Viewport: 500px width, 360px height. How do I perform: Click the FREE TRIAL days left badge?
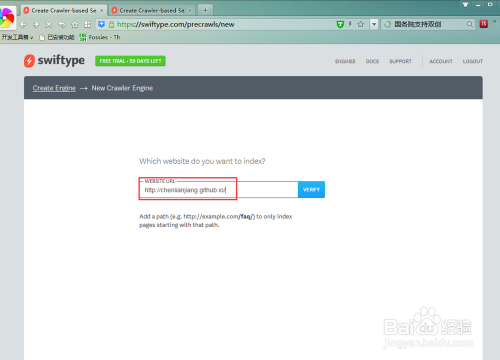point(130,61)
